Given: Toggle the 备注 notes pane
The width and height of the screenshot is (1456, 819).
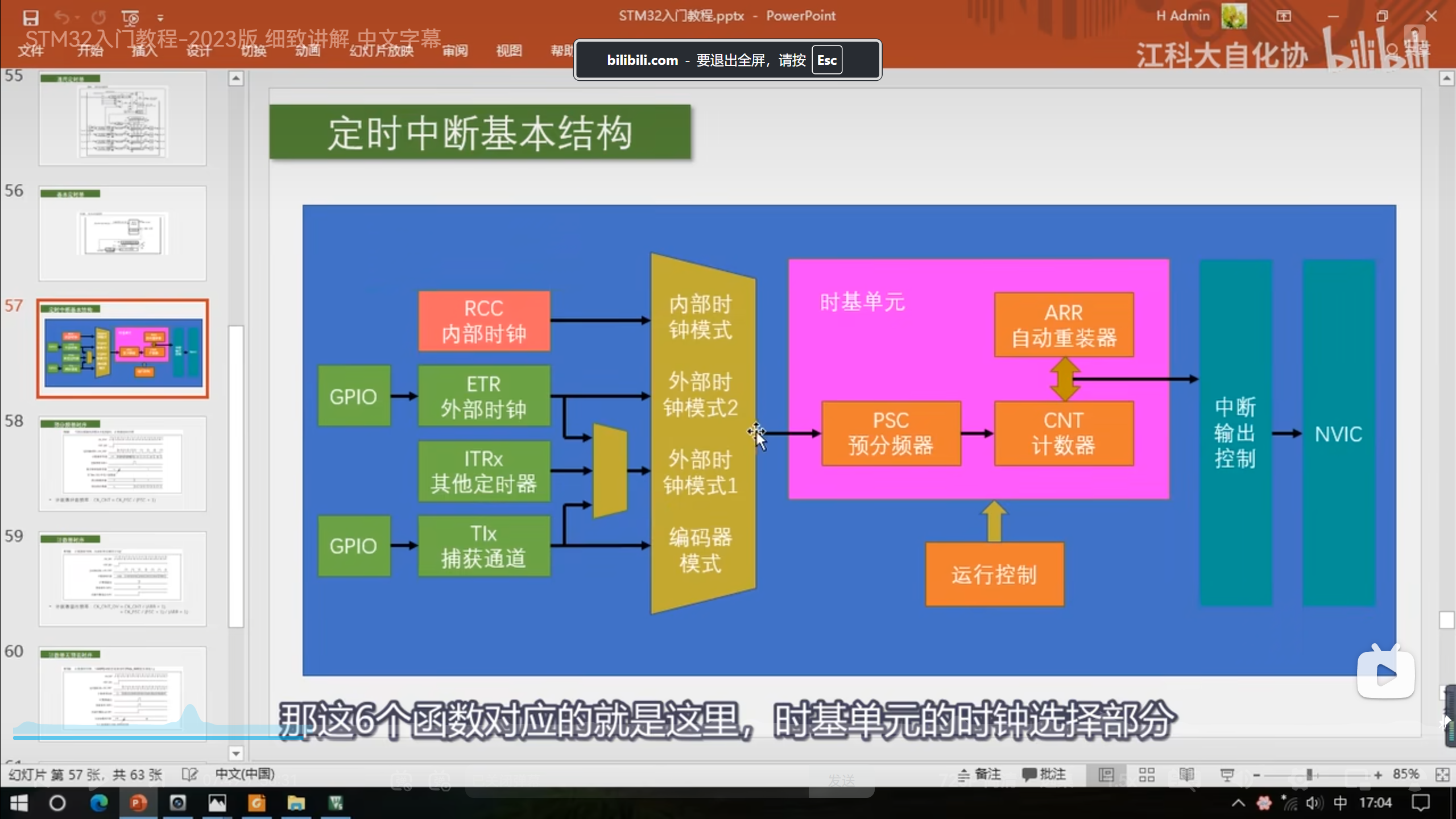Looking at the screenshot, I should point(979,775).
